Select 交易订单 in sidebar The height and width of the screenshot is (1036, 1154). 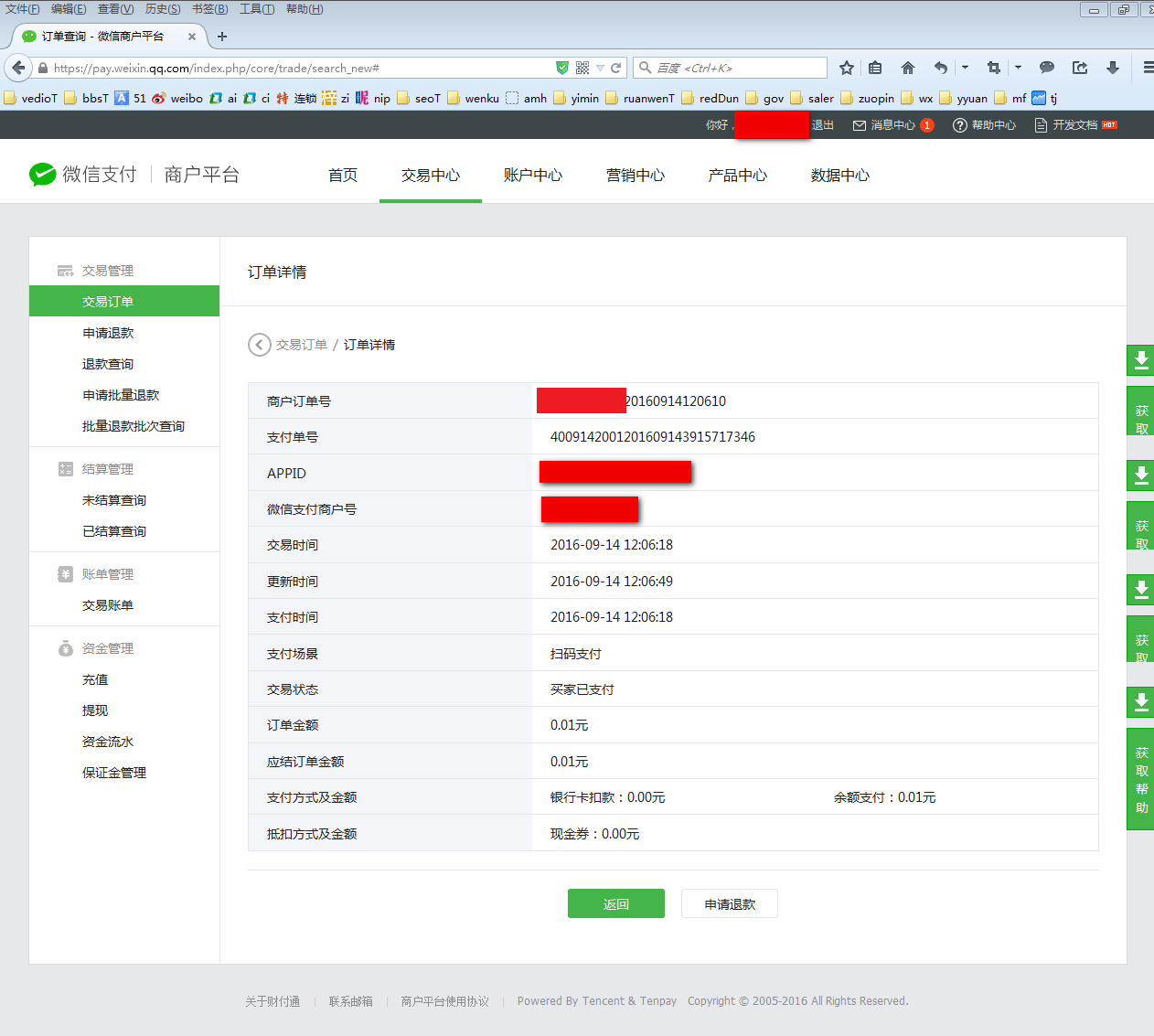click(124, 301)
